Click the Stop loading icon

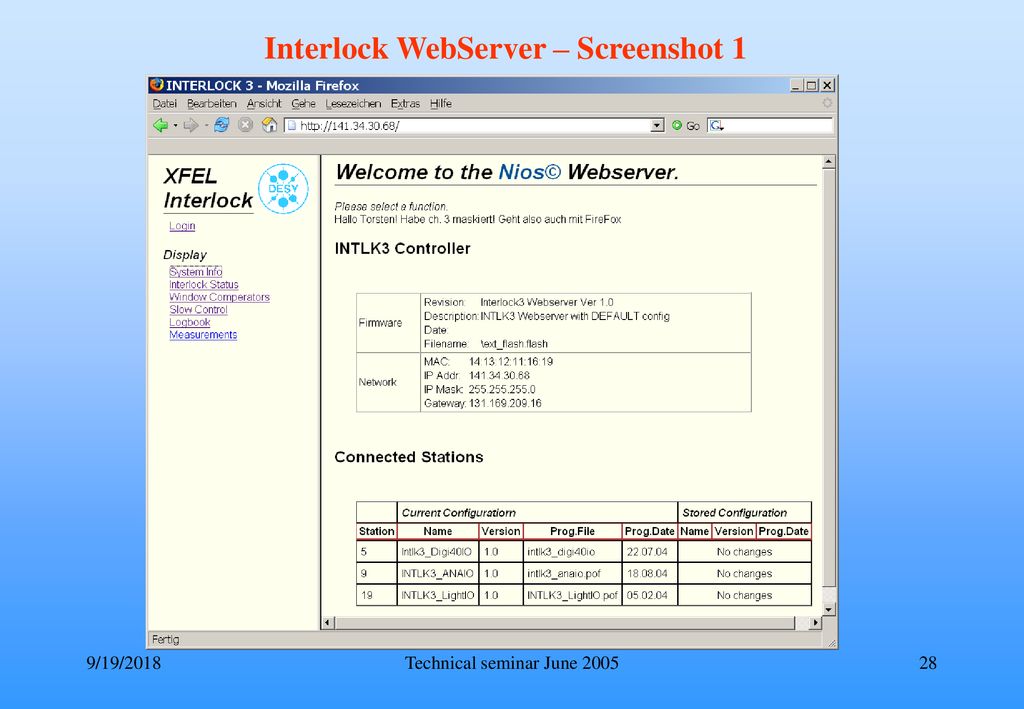(245, 125)
